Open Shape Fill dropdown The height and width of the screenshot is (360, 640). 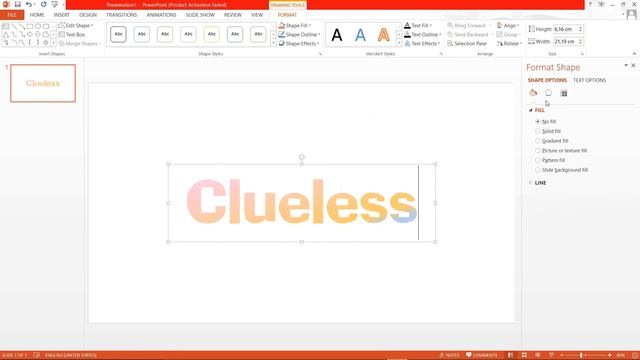(295, 25)
